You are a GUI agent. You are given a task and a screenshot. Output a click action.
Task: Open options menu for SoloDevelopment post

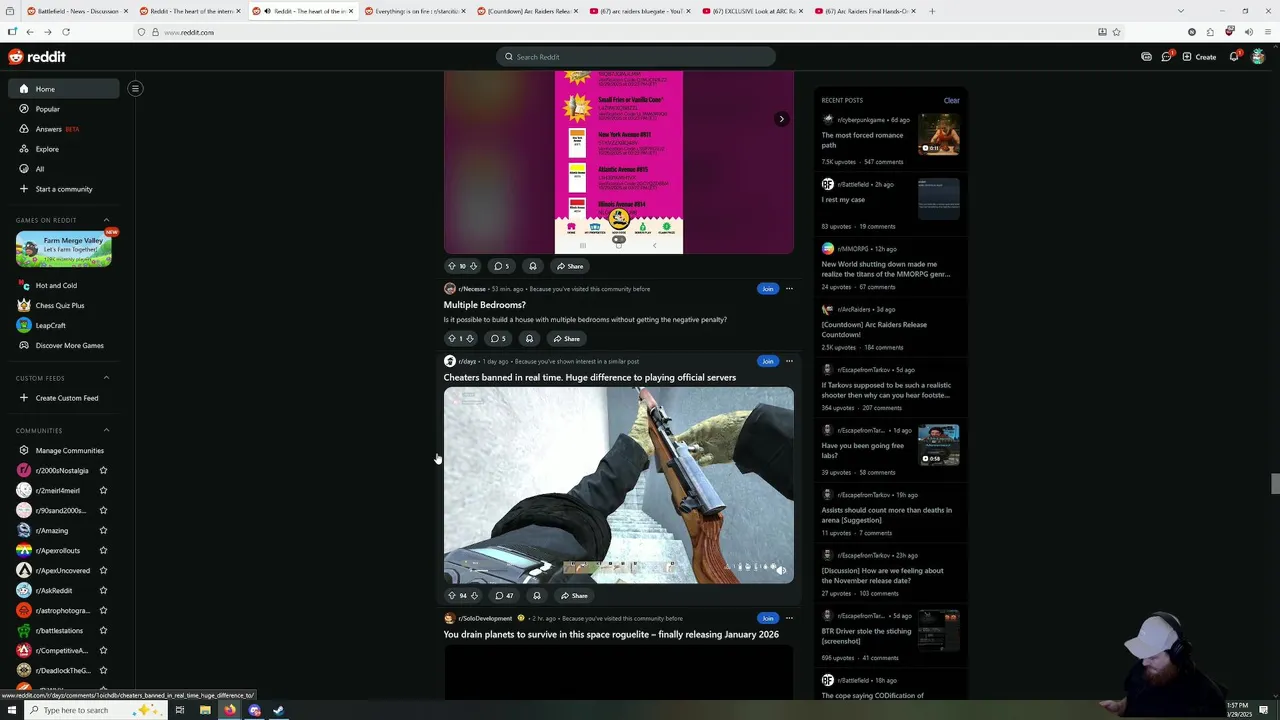[x=789, y=618]
